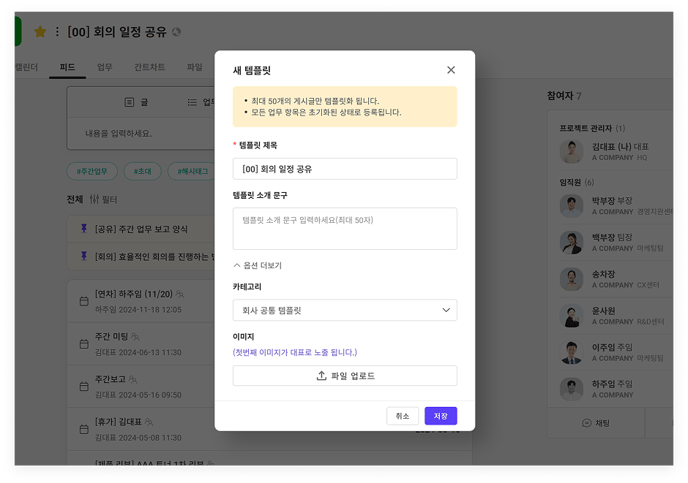Click 김대표 profile avatar

click(x=571, y=151)
